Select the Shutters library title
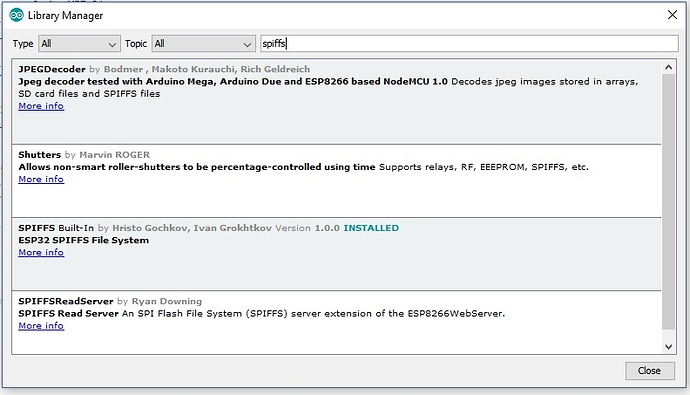This screenshot has width=690, height=395. 40,155
